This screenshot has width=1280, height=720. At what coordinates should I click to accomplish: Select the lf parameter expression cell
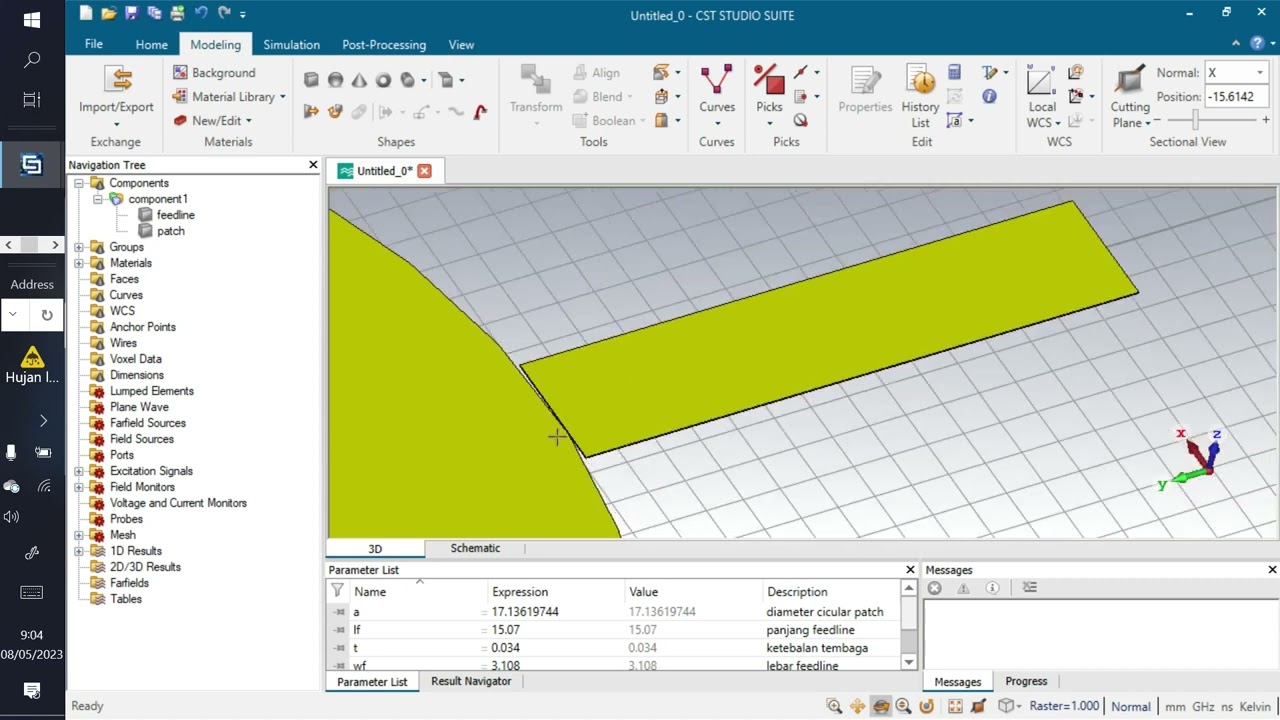556,630
